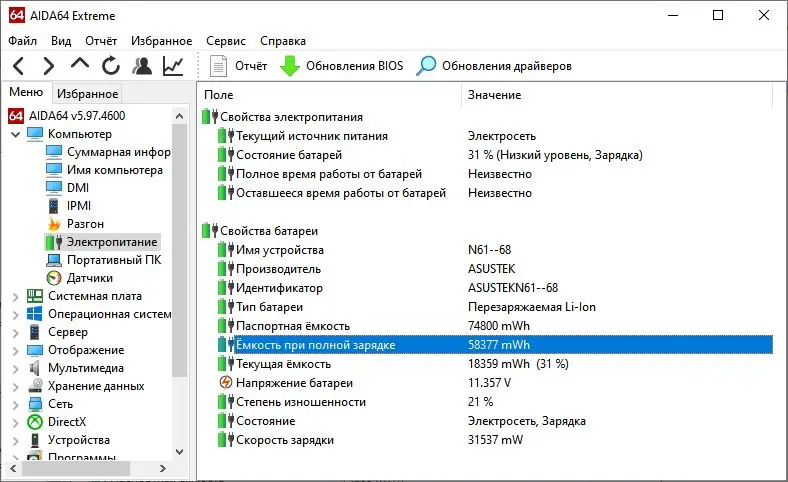Image resolution: width=788 pixels, height=482 pixels.
Task: Switch to the Избранное sidebar tab
Action: point(87,93)
